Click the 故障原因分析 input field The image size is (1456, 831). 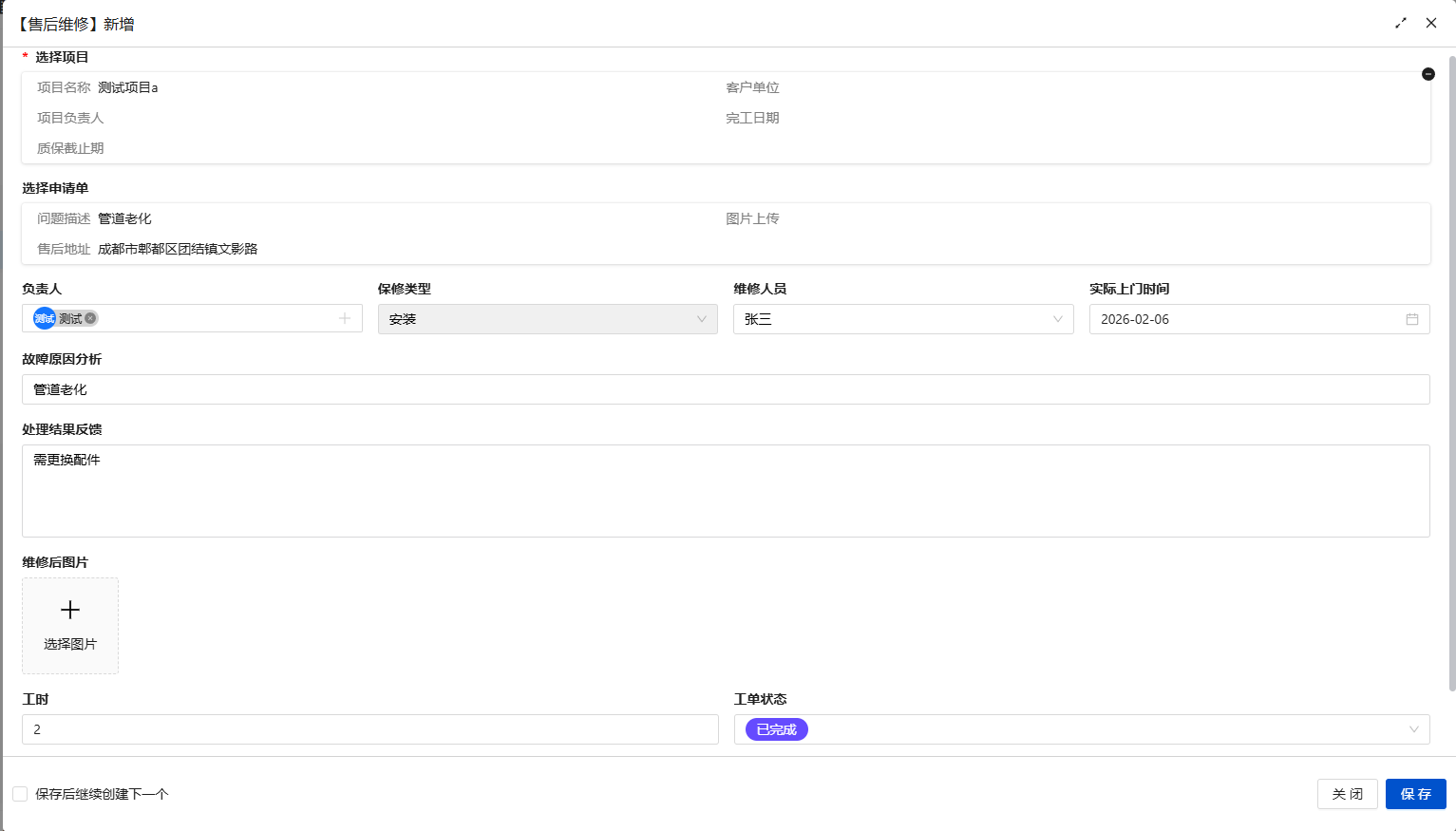tap(726, 389)
